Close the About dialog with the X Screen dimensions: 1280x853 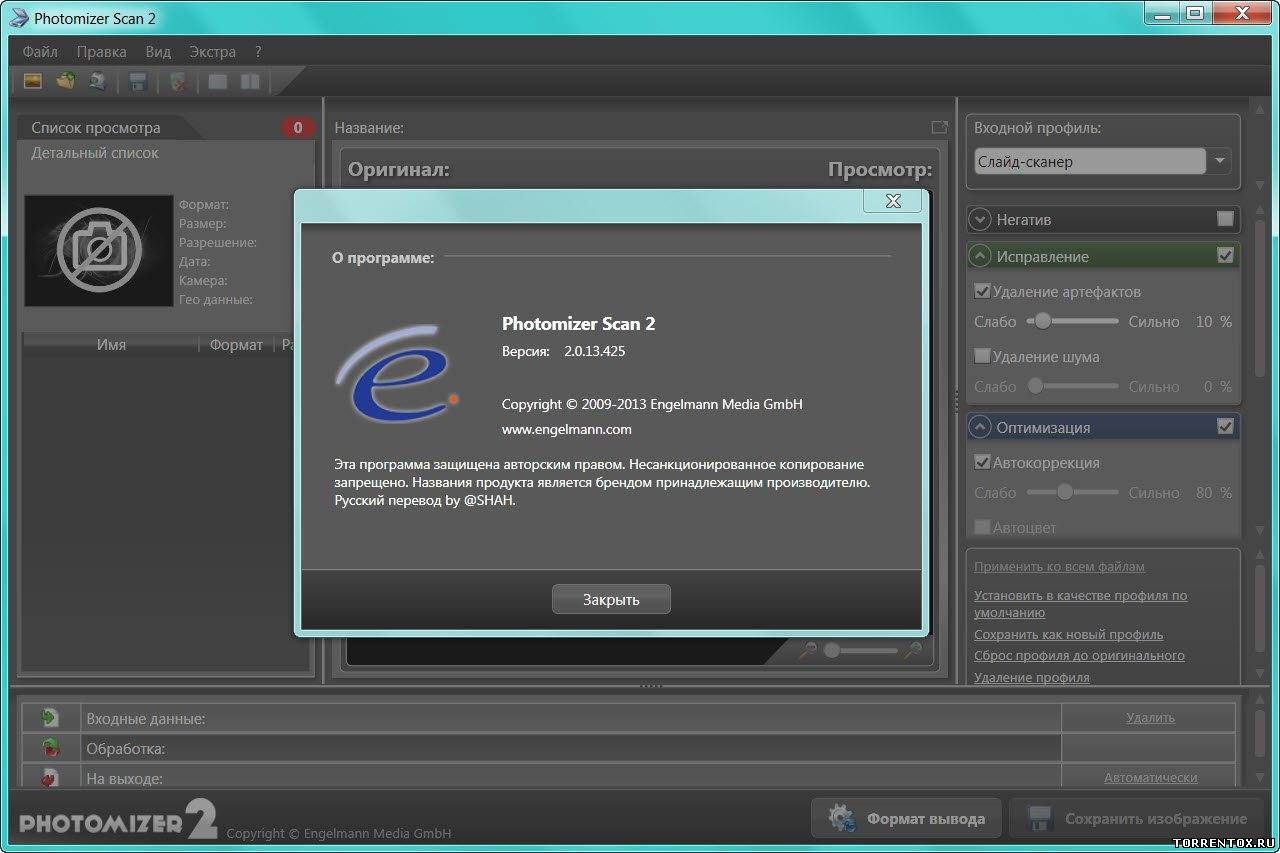pos(893,201)
